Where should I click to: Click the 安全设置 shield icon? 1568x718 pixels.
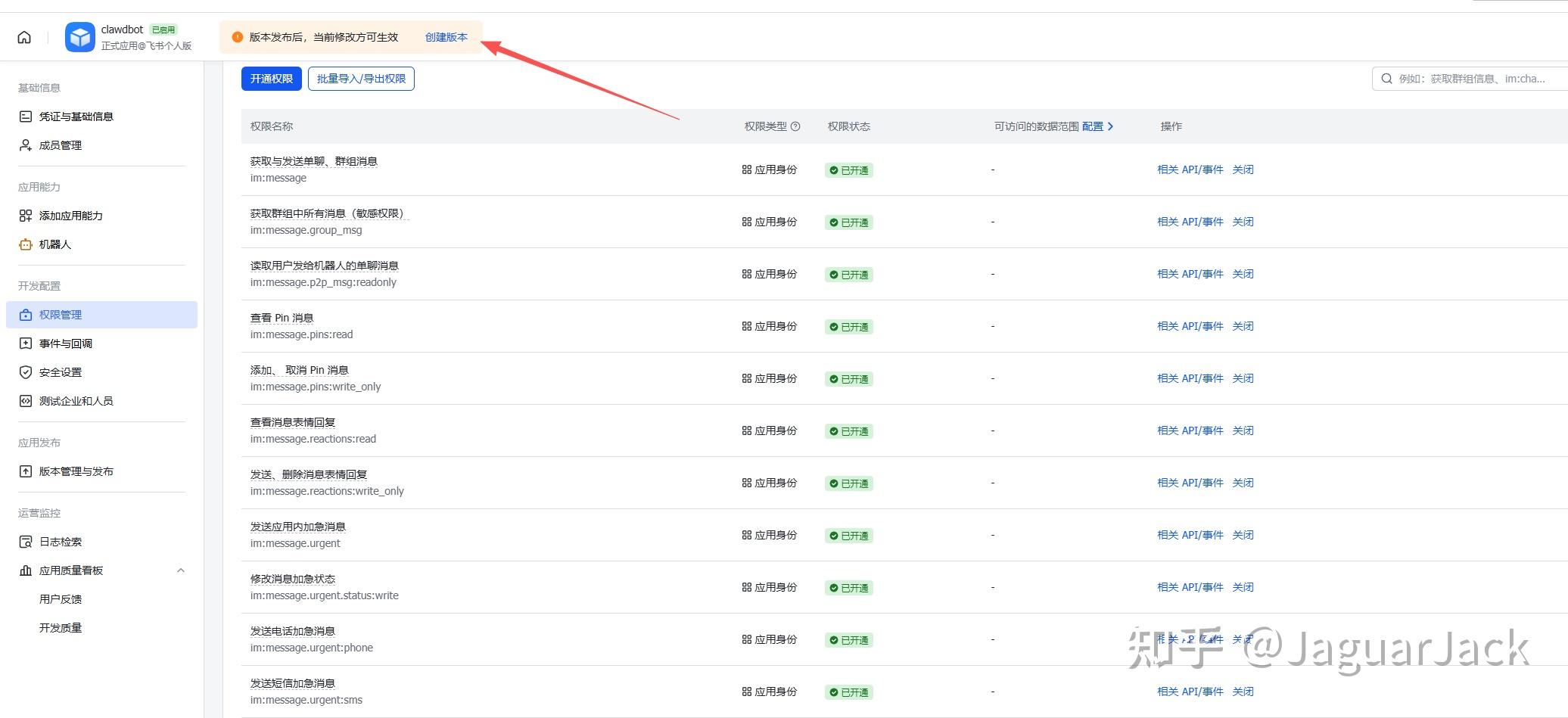coord(26,372)
